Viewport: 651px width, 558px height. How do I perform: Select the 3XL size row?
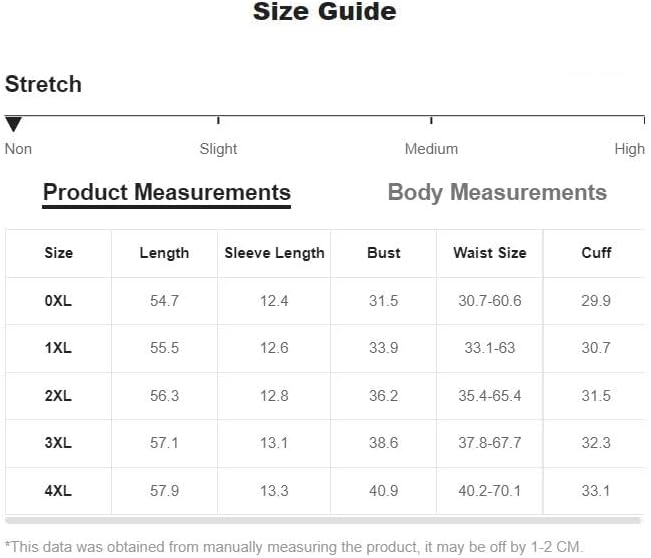(325, 443)
